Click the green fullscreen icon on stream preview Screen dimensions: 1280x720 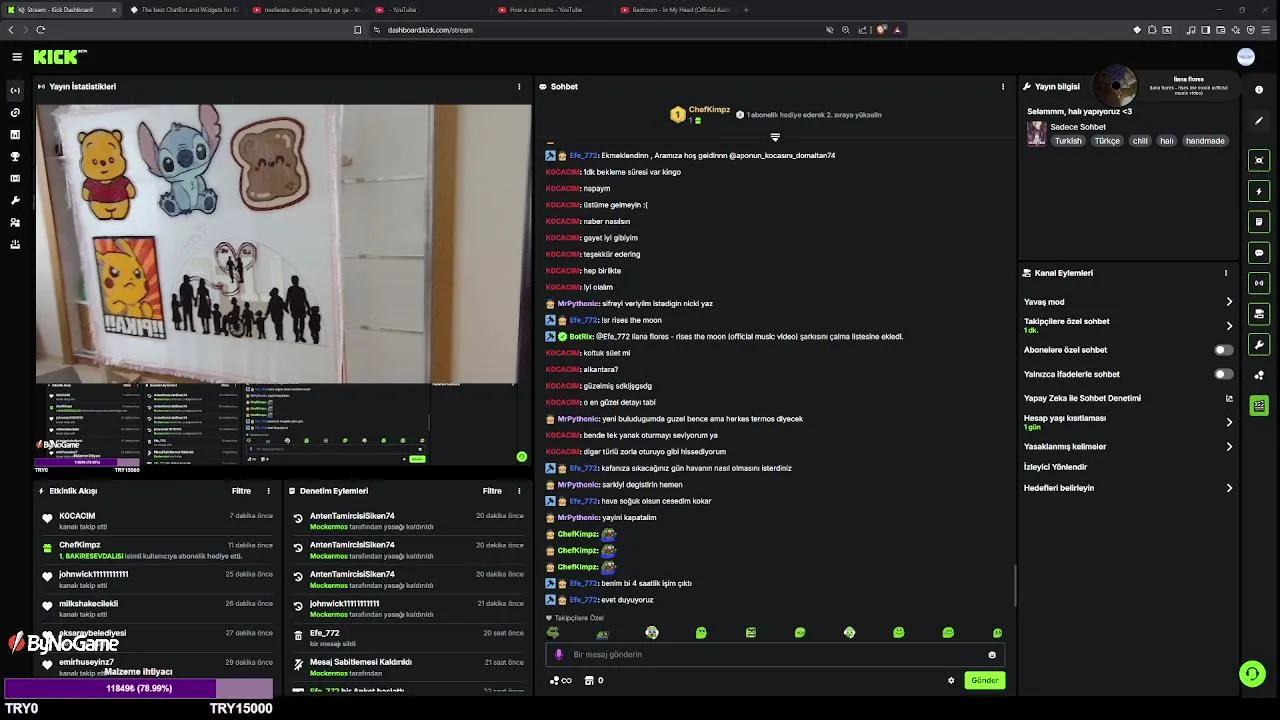521,457
